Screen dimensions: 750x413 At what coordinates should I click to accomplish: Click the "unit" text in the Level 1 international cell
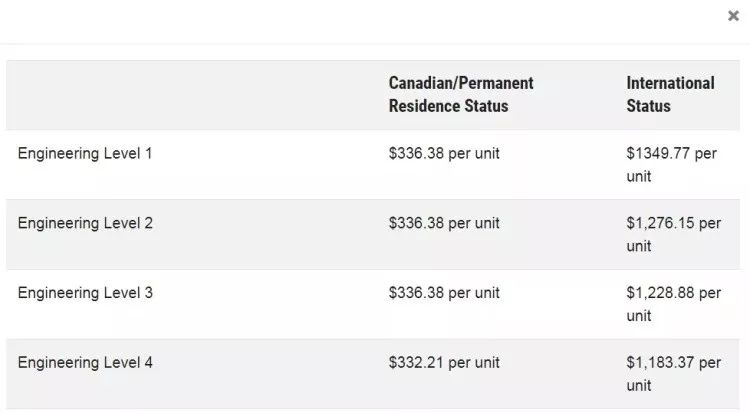pyautogui.click(x=639, y=177)
